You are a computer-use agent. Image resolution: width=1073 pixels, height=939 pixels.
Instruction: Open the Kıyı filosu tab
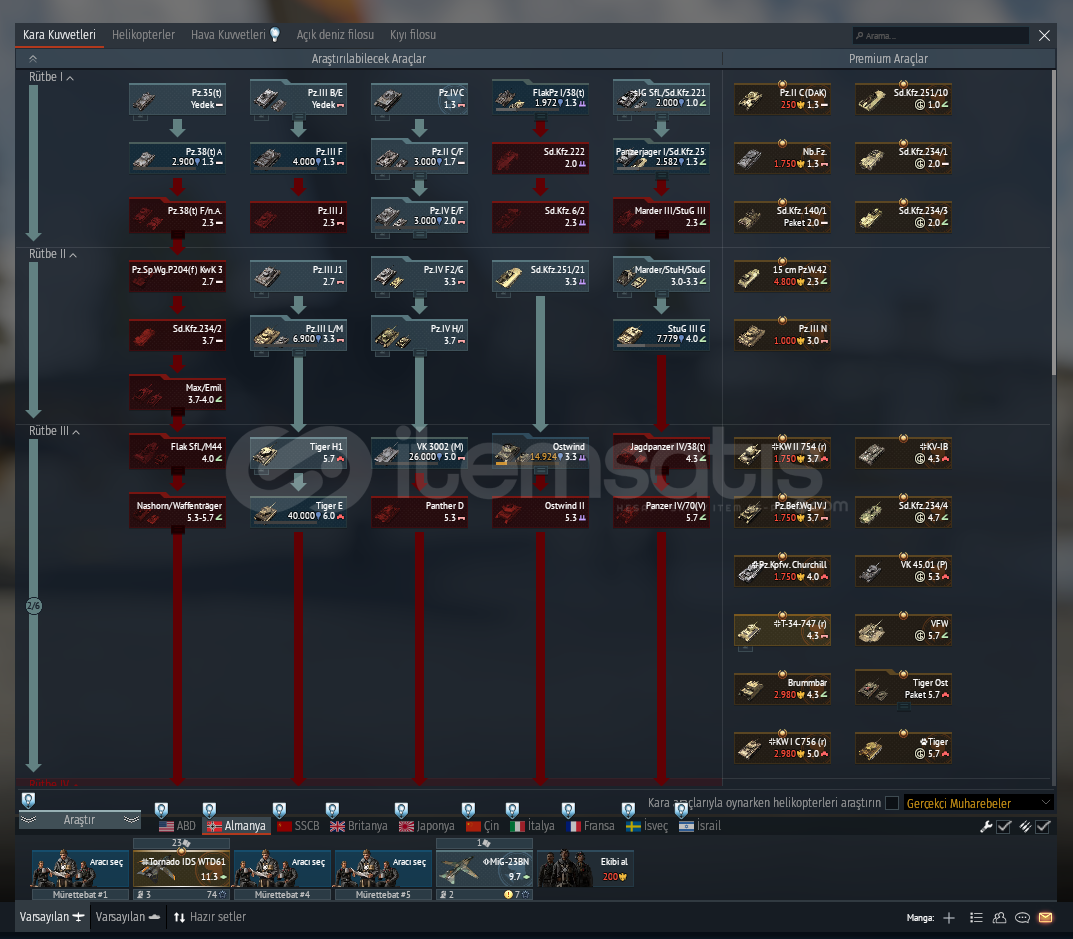pyautogui.click(x=413, y=35)
